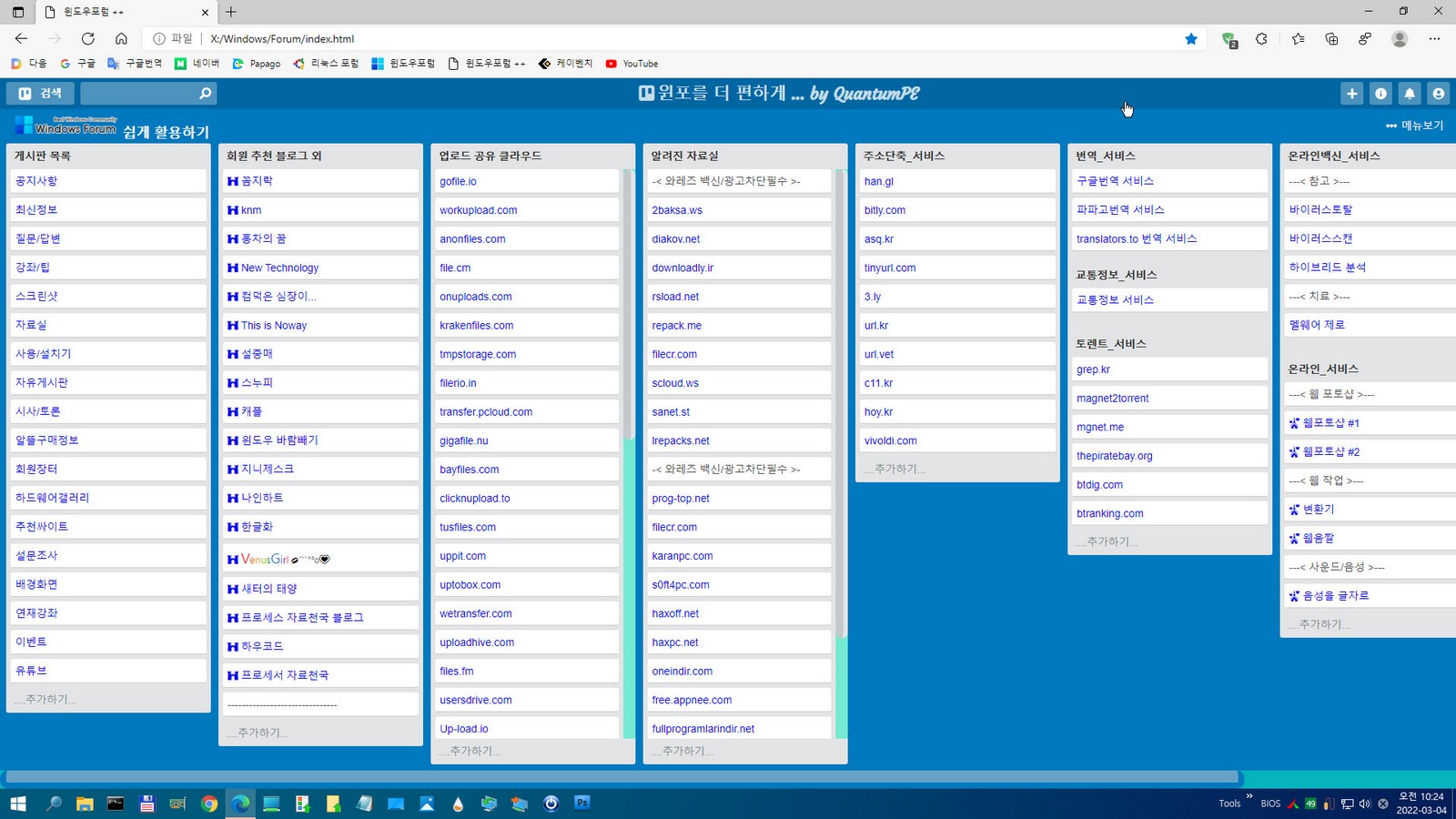Click the browser profile avatar
Screen dimensions: 1456x819
[1400, 38]
